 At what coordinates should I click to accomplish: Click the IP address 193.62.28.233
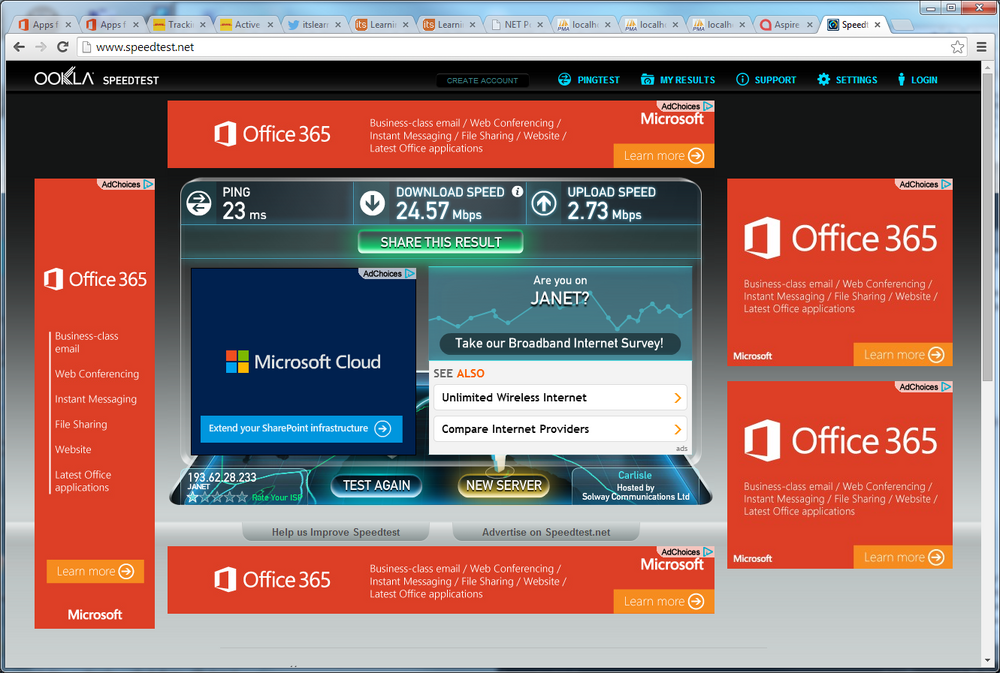click(x=222, y=477)
